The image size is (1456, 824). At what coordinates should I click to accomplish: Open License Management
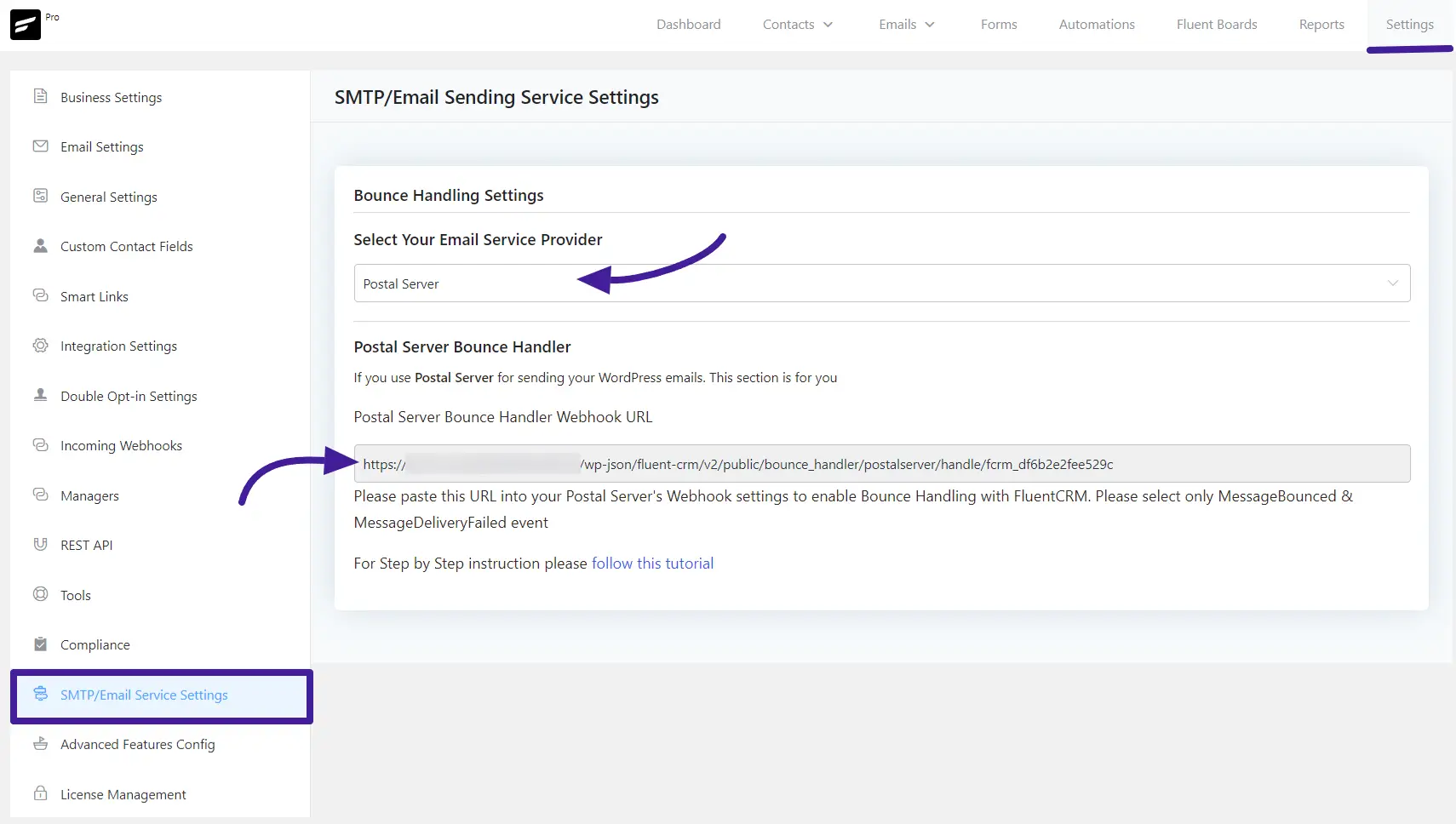(x=123, y=794)
